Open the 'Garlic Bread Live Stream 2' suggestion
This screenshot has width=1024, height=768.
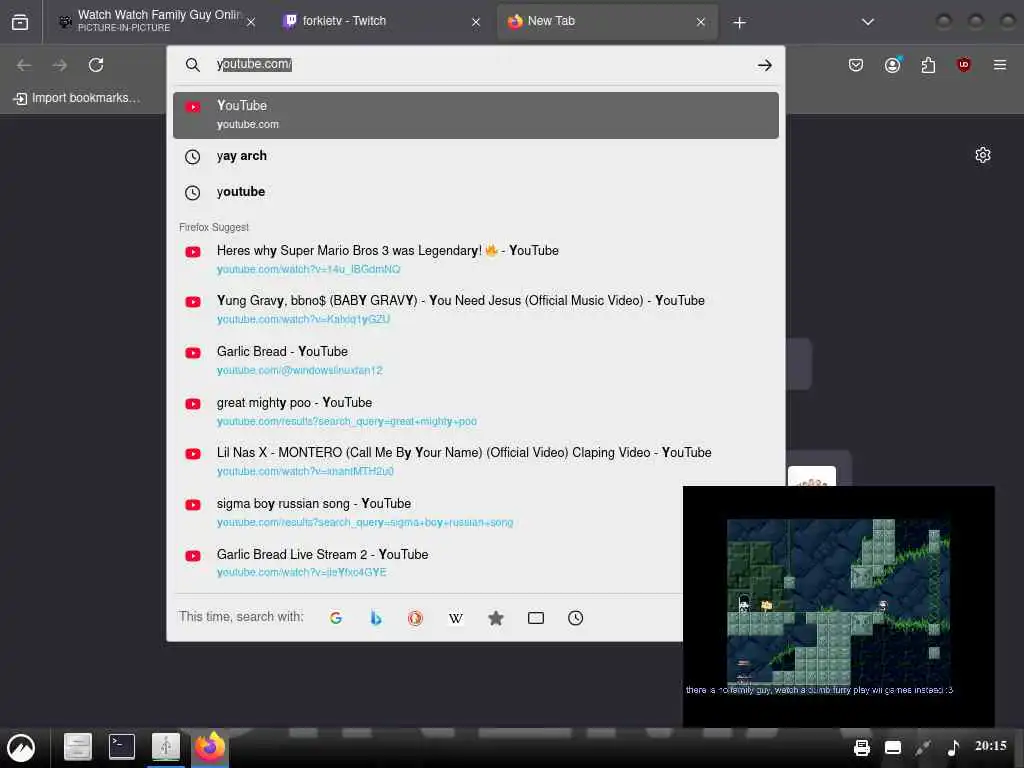point(428,563)
